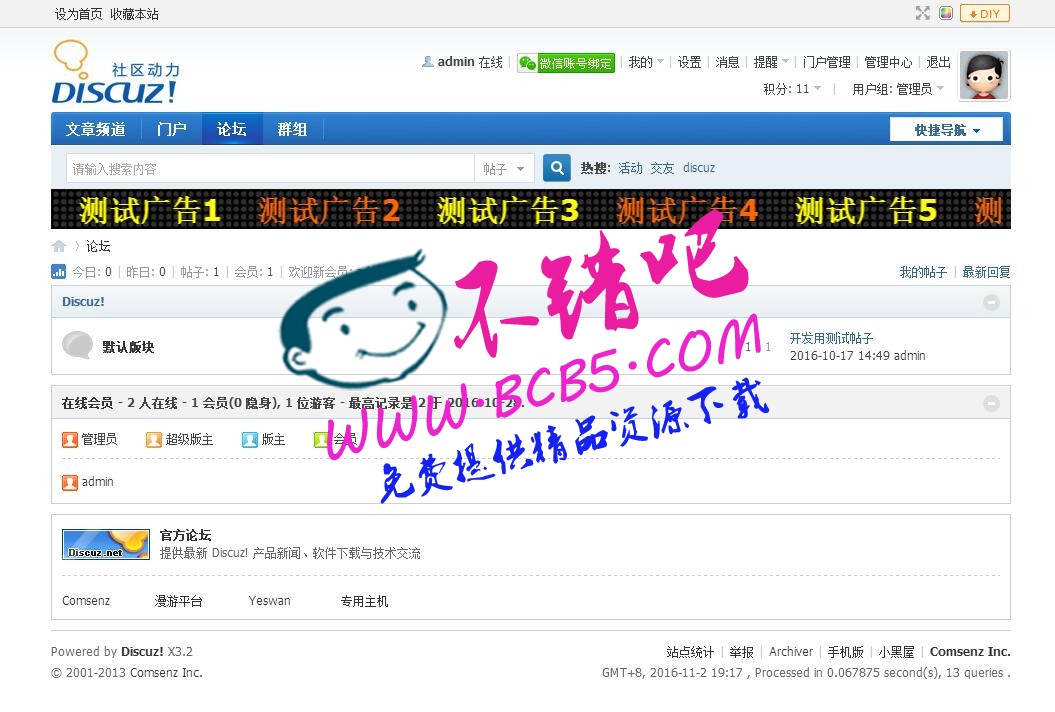This screenshot has height=712, width=1055.
Task: Select the 门户 nav tab
Action: 172,129
